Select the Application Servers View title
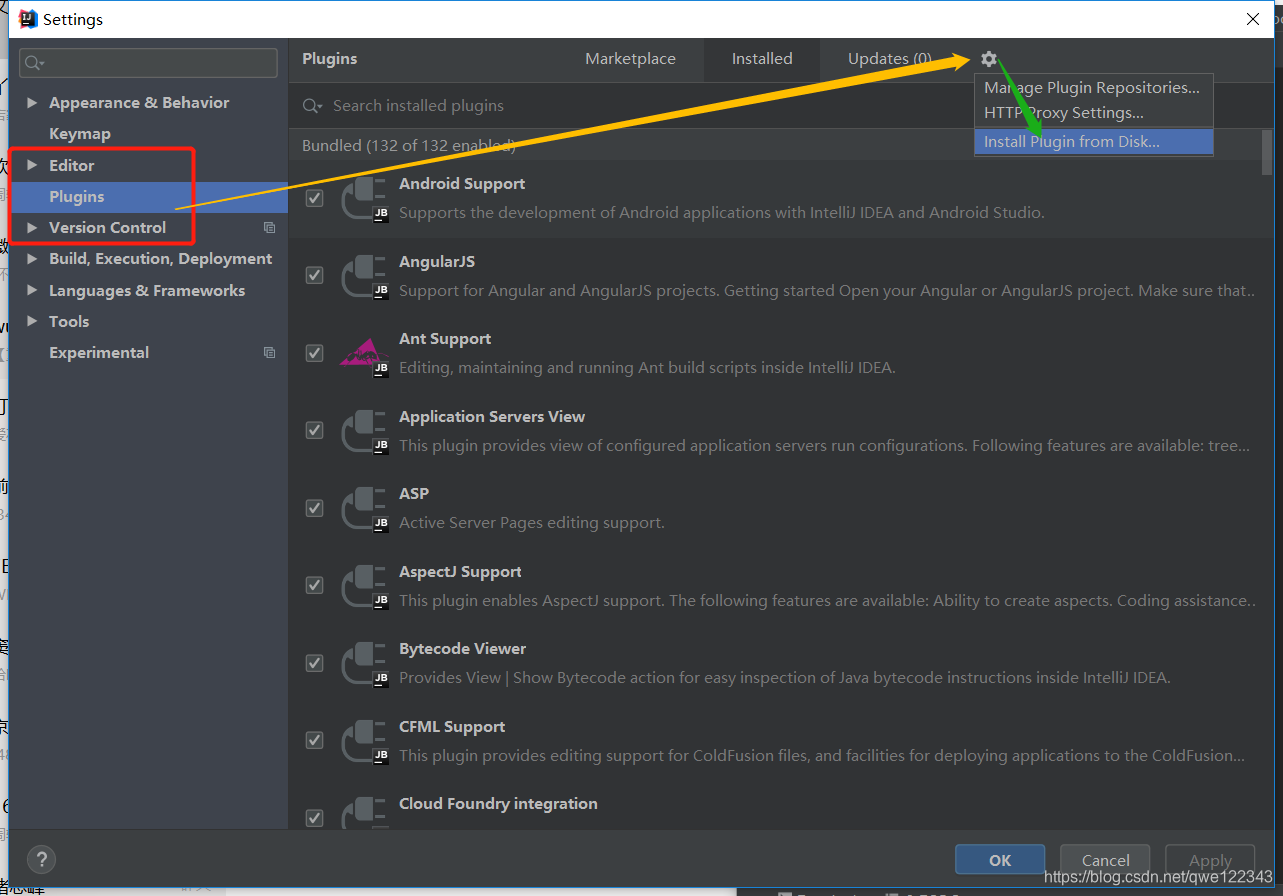This screenshot has width=1283, height=896. (492, 417)
